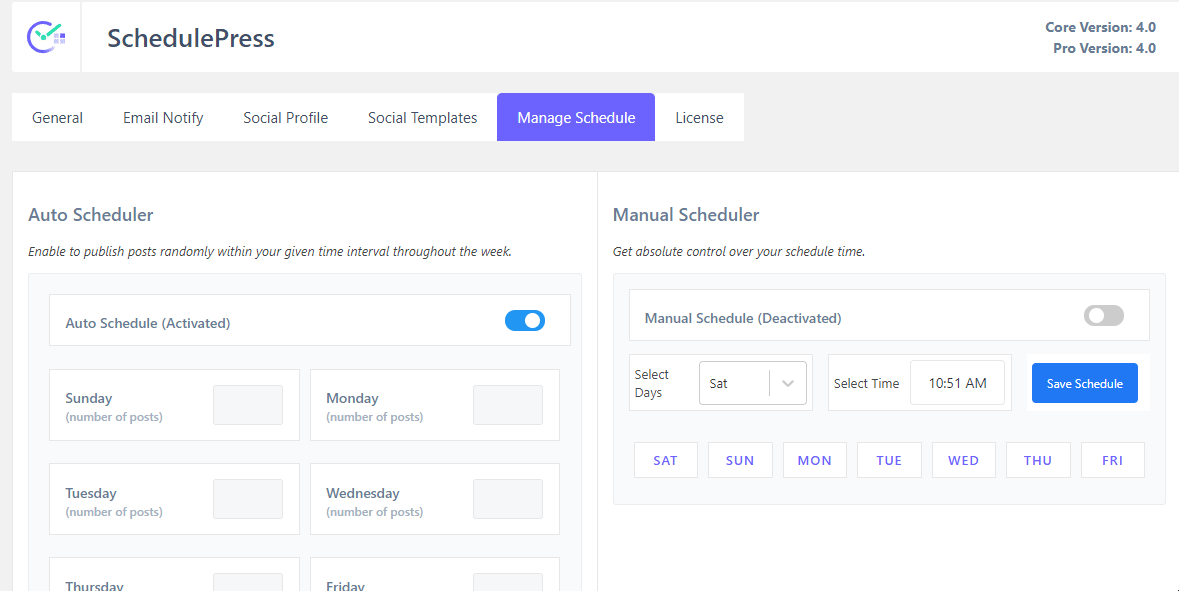Image resolution: width=1179 pixels, height=591 pixels.
Task: Select the FRI day button
Action: coord(1112,460)
